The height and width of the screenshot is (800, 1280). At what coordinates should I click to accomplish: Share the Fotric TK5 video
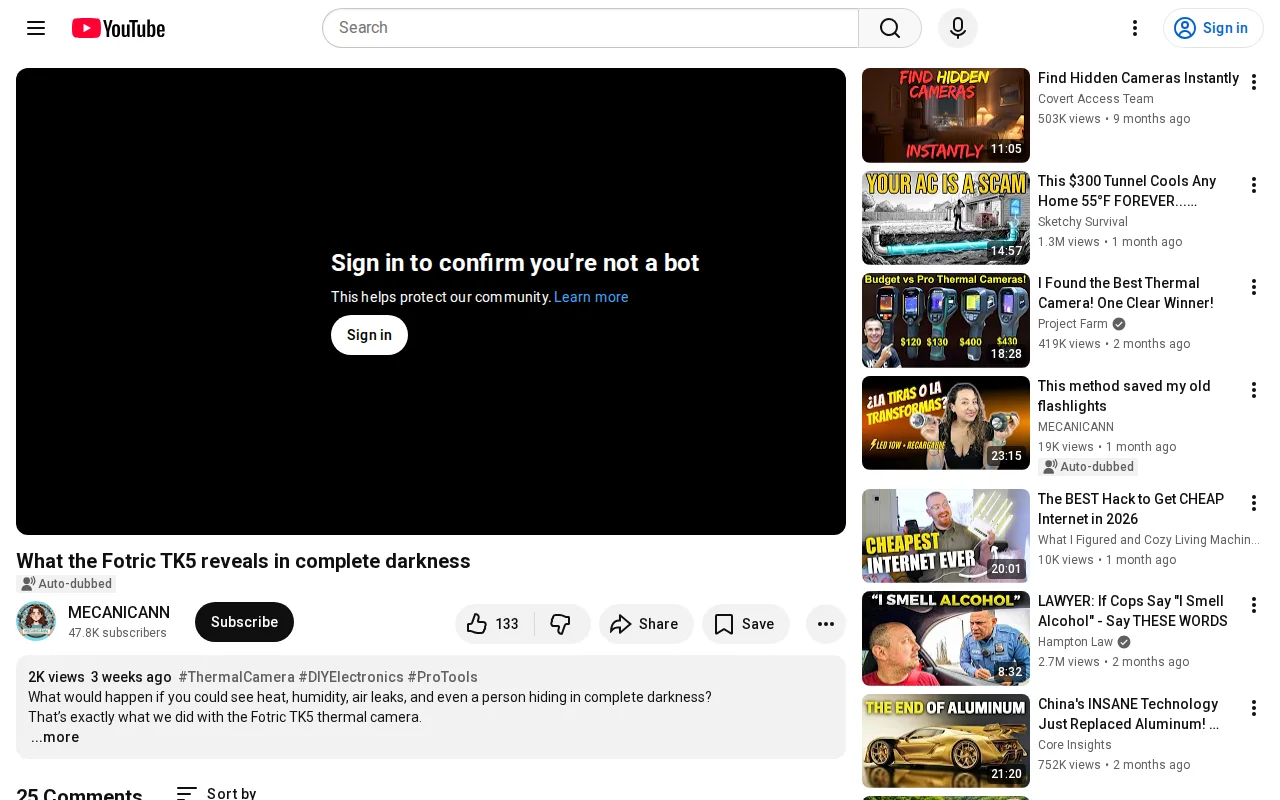pos(646,624)
